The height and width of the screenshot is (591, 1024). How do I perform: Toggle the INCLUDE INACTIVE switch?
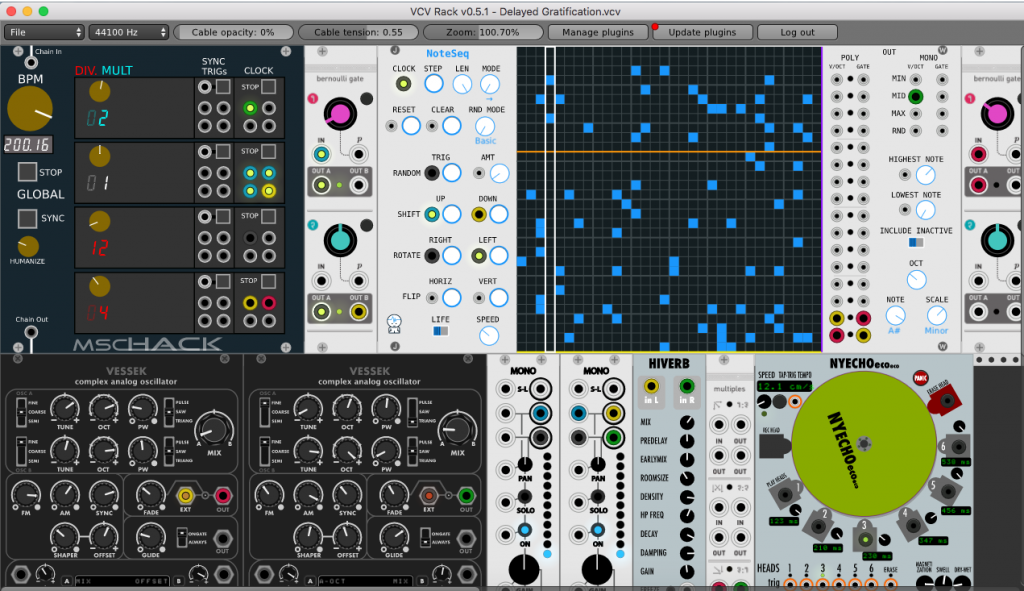(916, 243)
